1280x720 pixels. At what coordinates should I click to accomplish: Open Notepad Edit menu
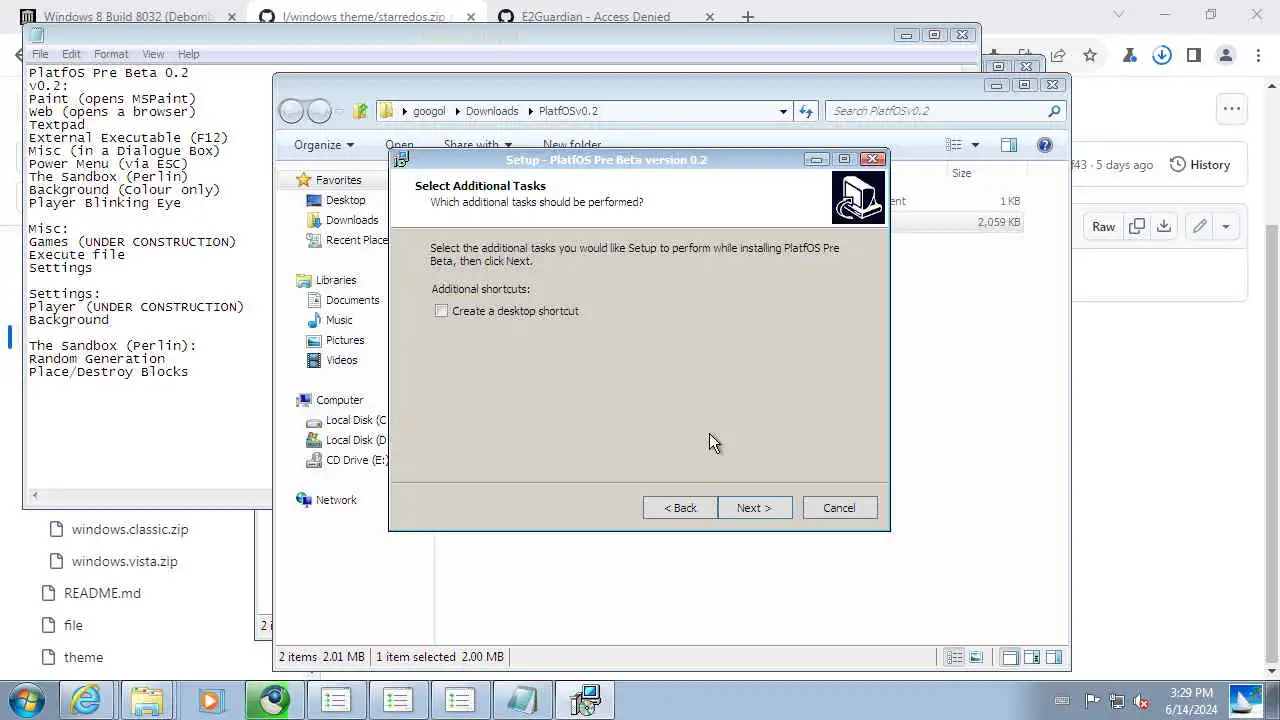coord(71,54)
